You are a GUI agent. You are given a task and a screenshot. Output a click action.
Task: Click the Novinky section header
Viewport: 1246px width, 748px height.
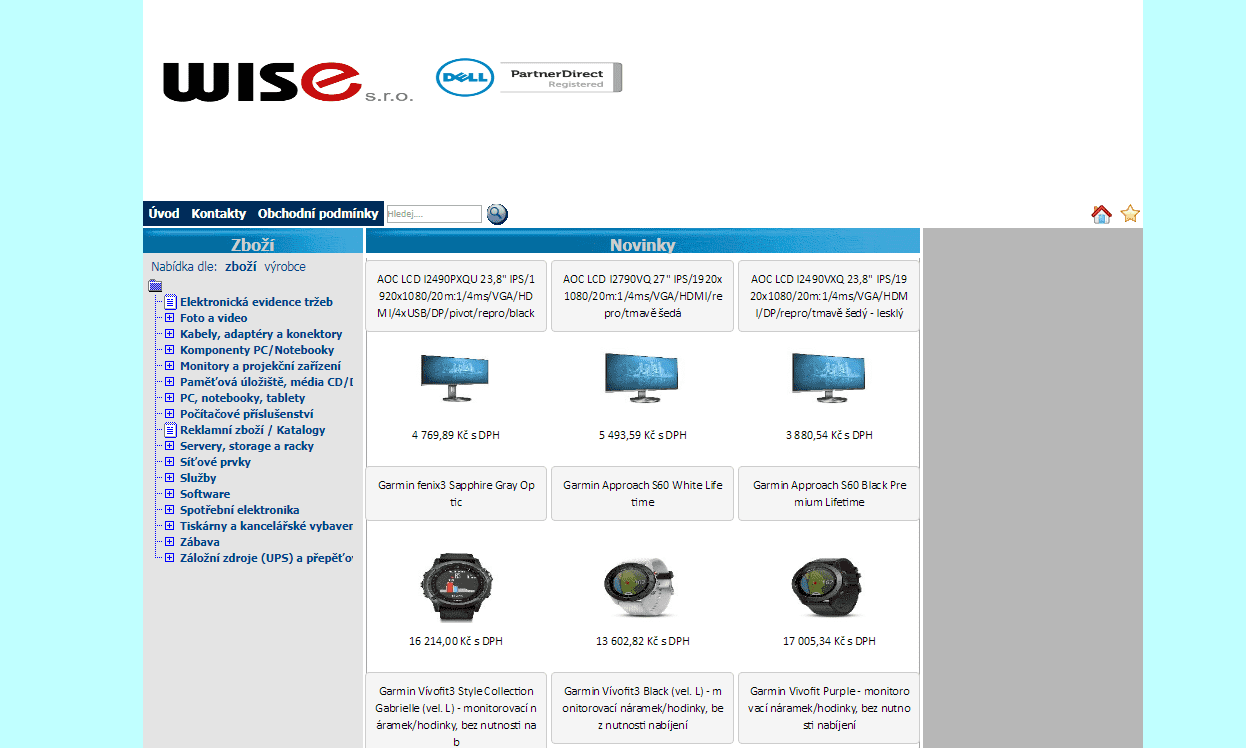[643, 241]
